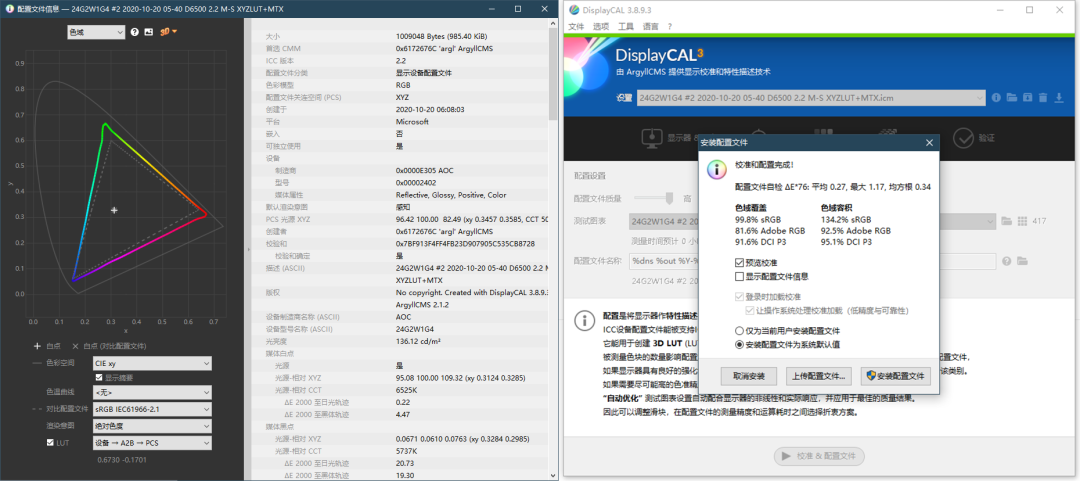Click the 光亮度 value 136.12 cd/m²
This screenshot has width=1080, height=481.
pyautogui.click(x=418, y=341)
